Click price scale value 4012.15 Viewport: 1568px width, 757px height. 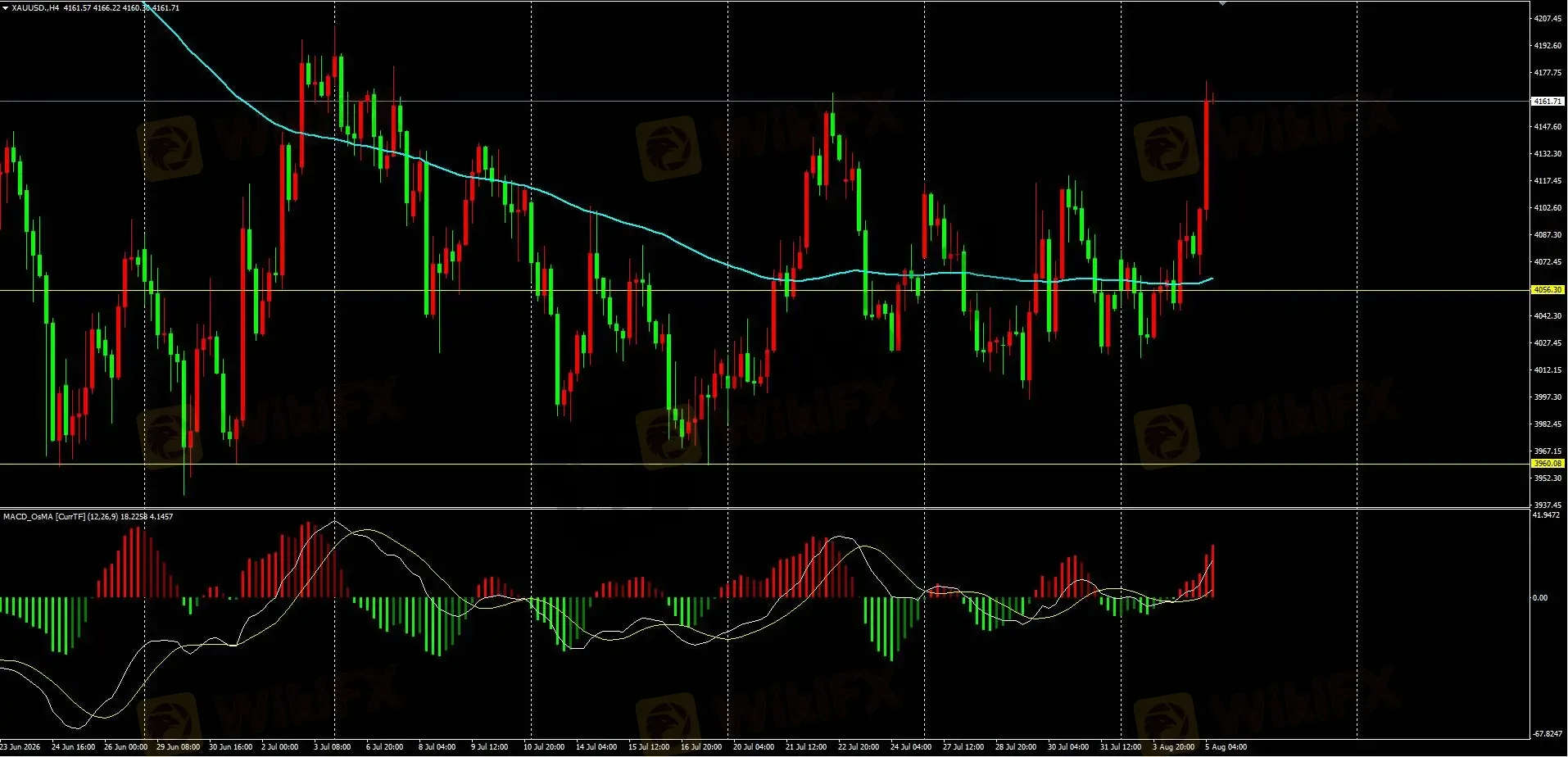[1548, 370]
